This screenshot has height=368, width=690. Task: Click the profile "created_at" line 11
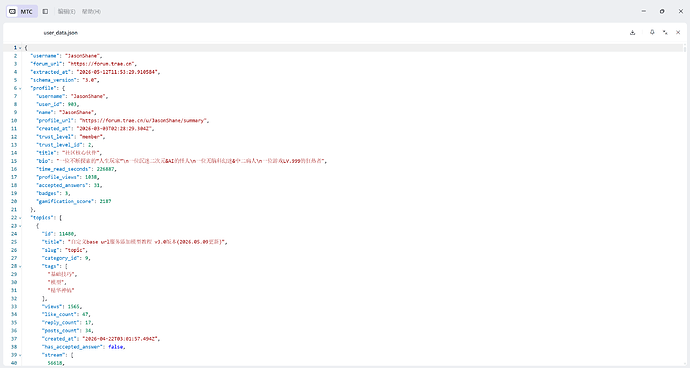click(95, 129)
